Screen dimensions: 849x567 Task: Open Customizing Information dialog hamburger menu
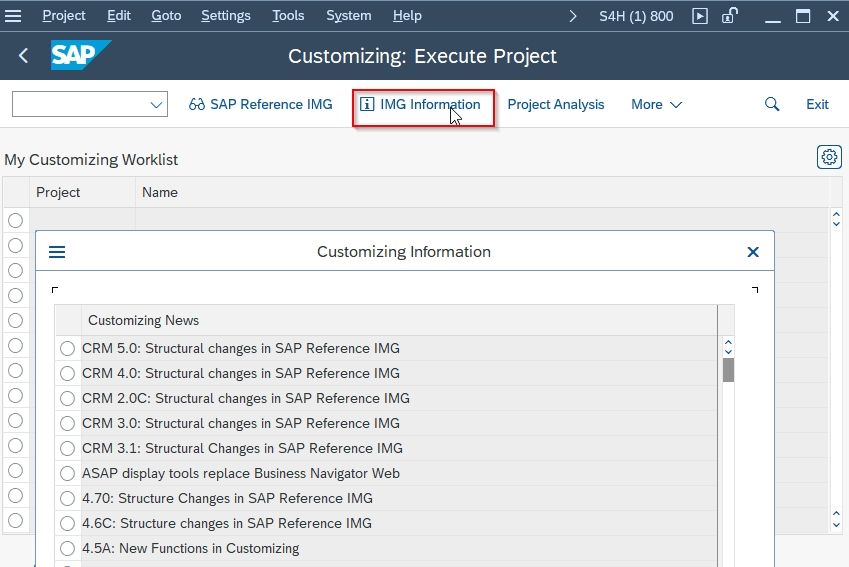click(57, 252)
